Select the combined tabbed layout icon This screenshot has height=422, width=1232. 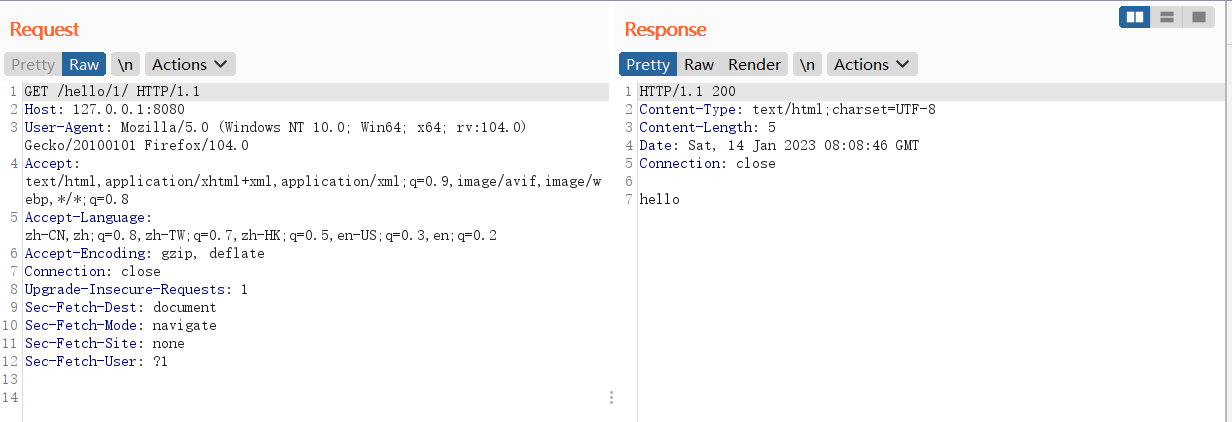[1198, 17]
